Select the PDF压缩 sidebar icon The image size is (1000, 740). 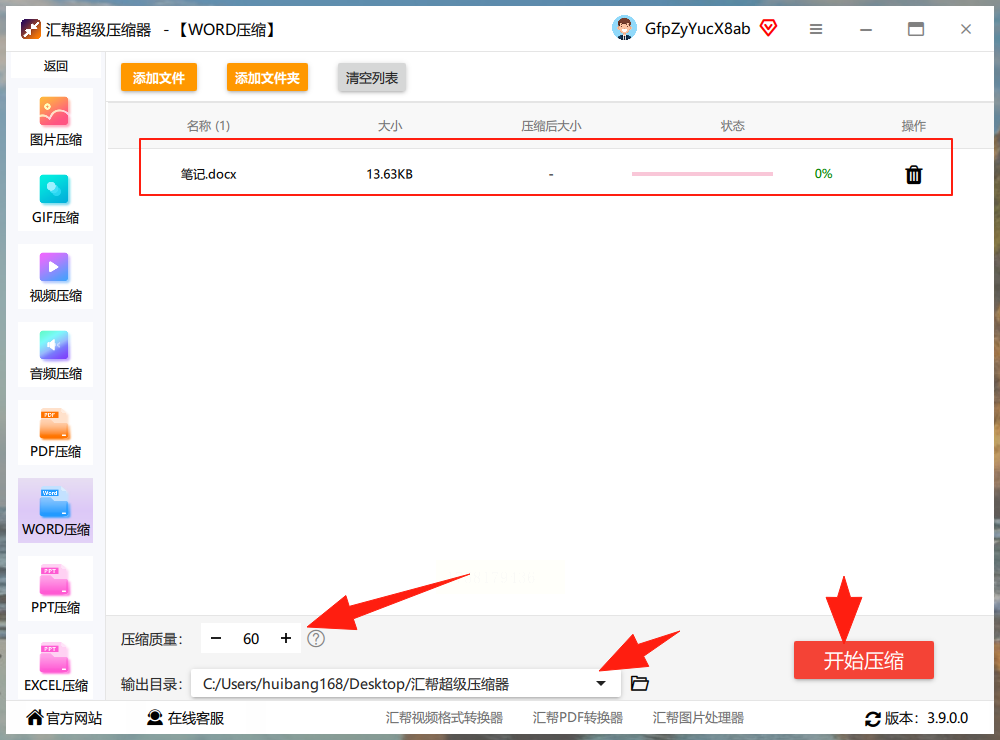tap(55, 433)
